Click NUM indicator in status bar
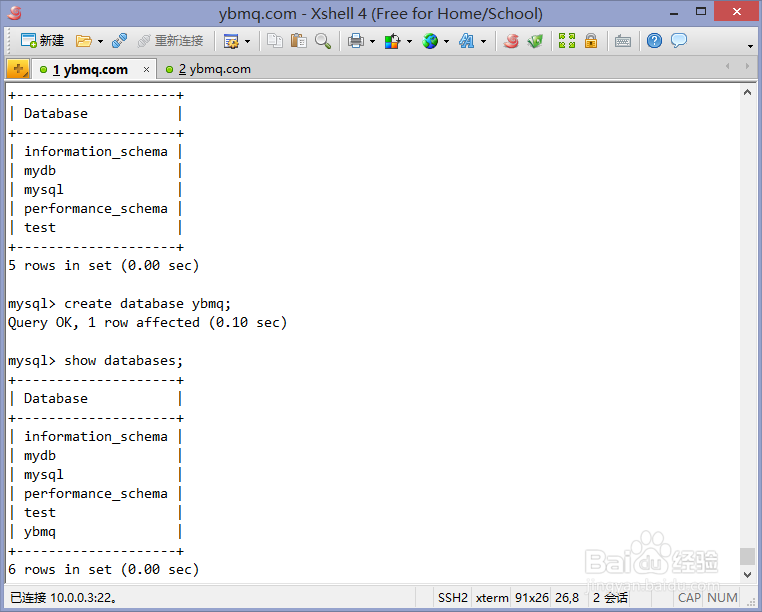 [x=722, y=597]
